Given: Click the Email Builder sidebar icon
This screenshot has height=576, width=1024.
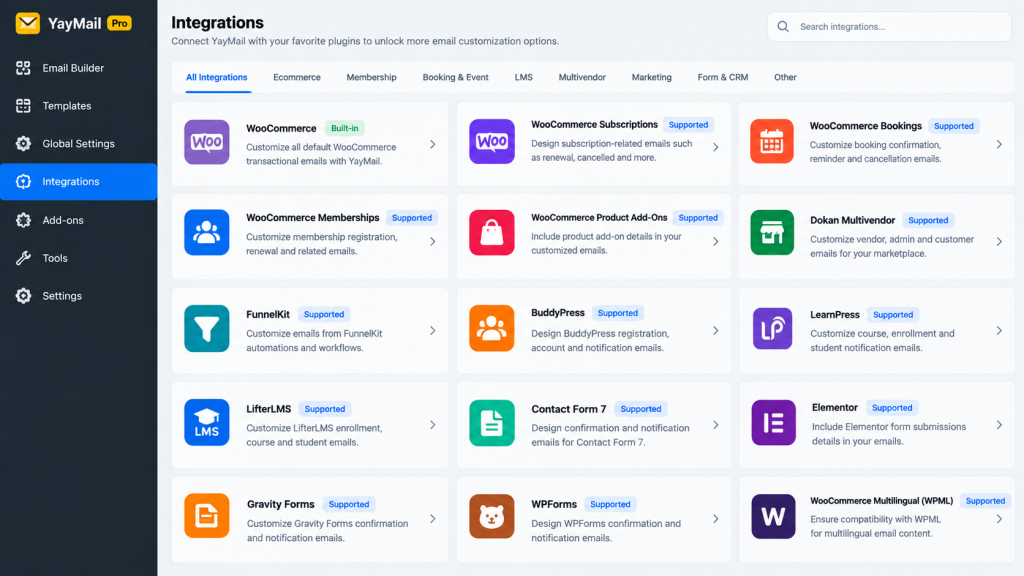Looking at the screenshot, I should [24, 68].
